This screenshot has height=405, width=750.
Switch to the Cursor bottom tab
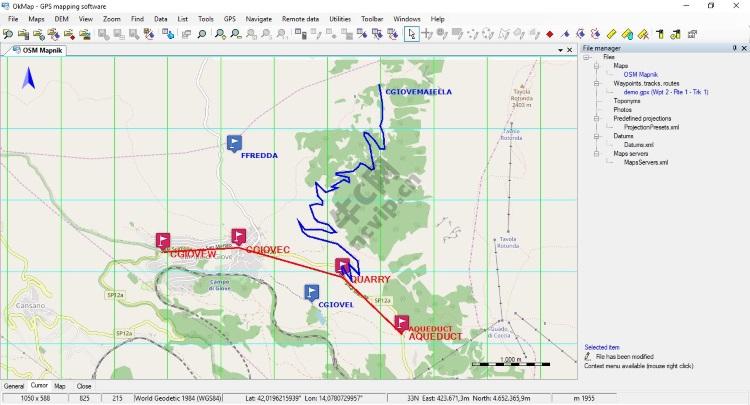pyautogui.click(x=39, y=385)
